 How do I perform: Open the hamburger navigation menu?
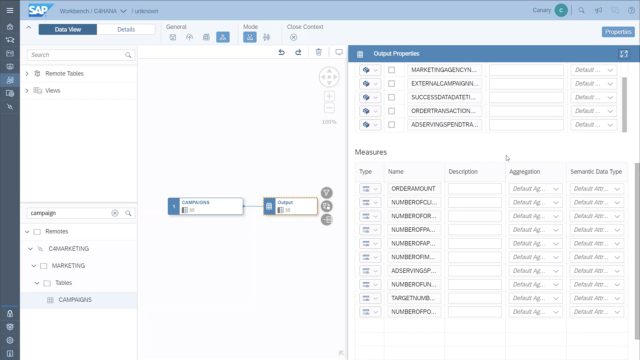pyautogui.click(x=10, y=11)
